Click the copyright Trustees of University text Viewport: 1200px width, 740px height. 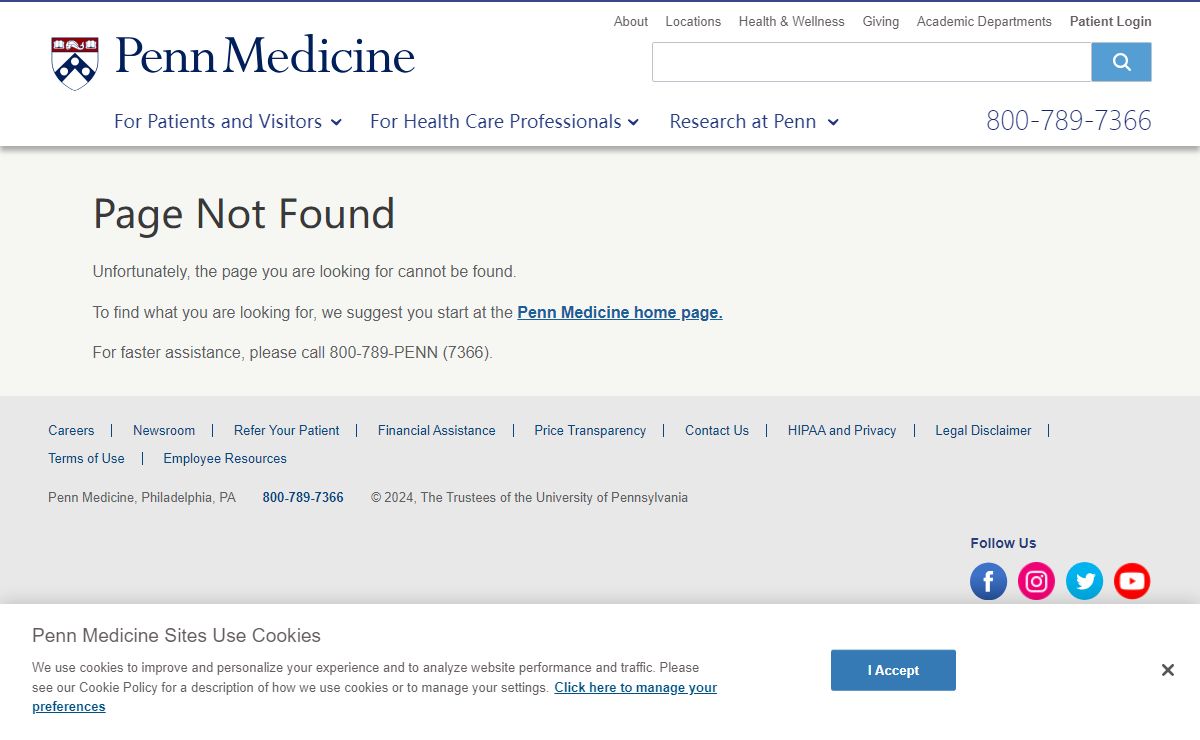coord(529,497)
